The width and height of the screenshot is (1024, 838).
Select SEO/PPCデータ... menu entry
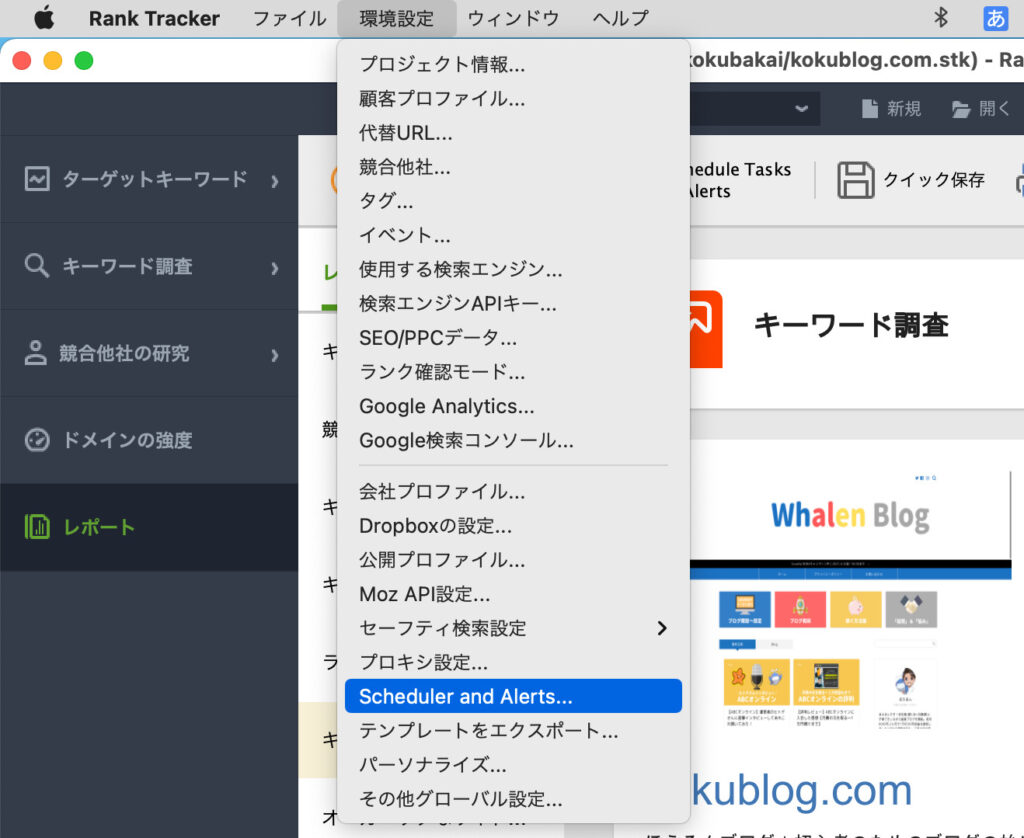pyautogui.click(x=513, y=338)
